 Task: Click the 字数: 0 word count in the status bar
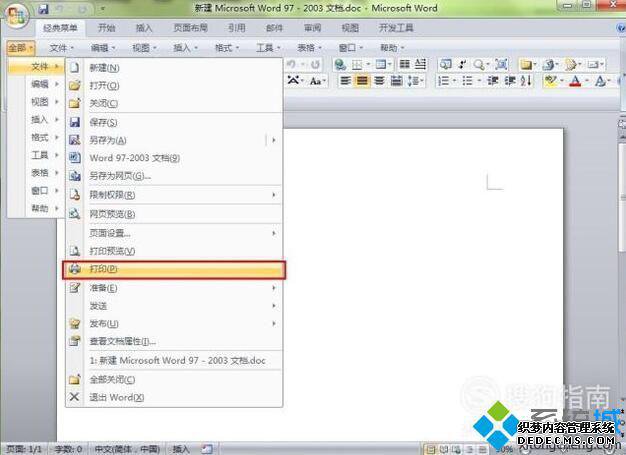[x=68, y=449]
